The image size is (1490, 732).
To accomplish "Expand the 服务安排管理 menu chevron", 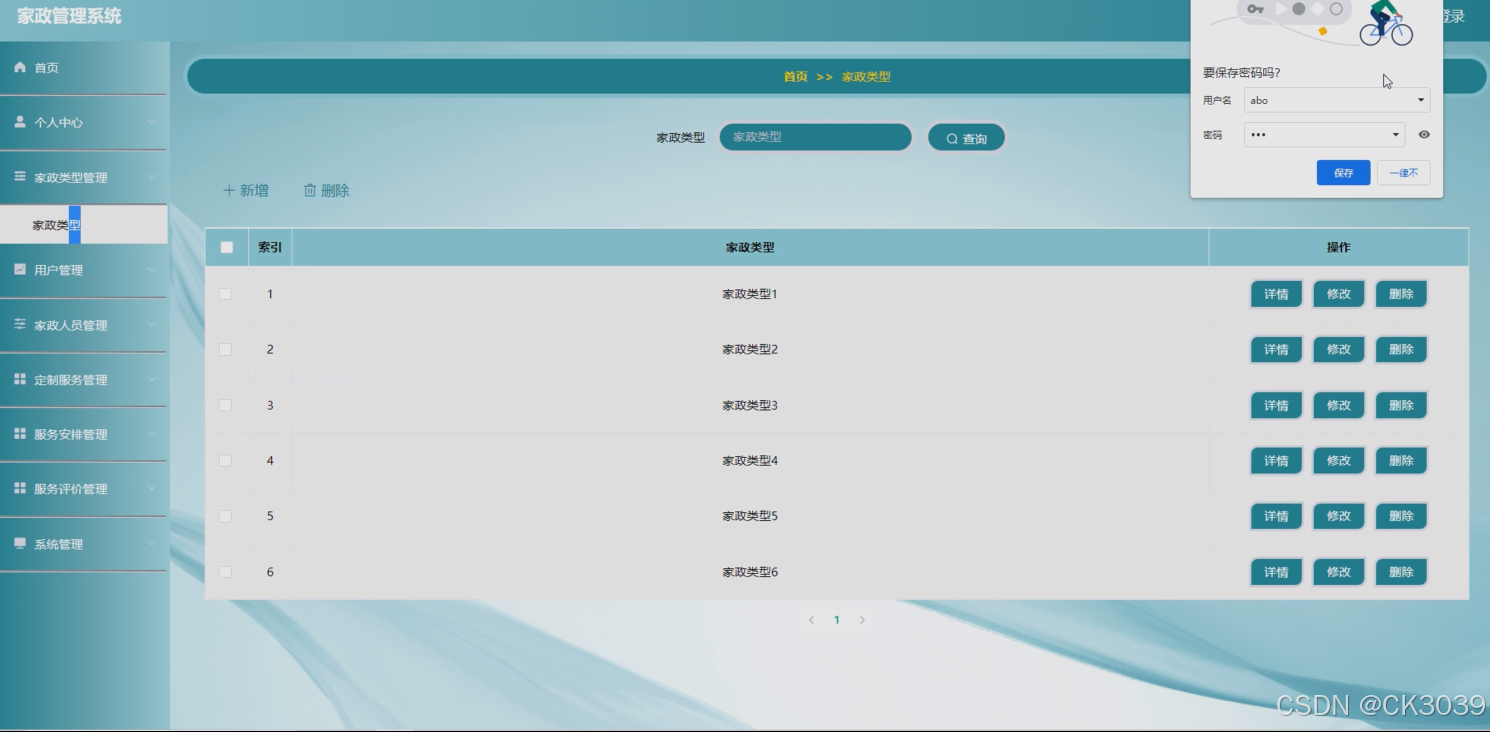I will click(152, 434).
